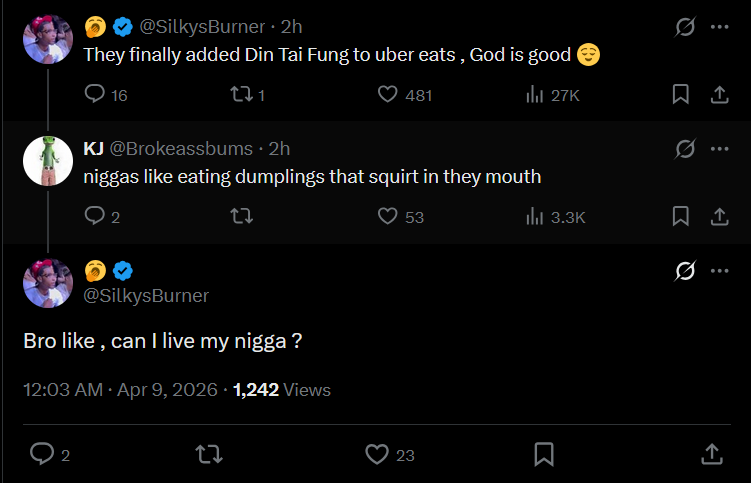
Task: Repost the main "Bro like" tweet
Action: point(208,454)
